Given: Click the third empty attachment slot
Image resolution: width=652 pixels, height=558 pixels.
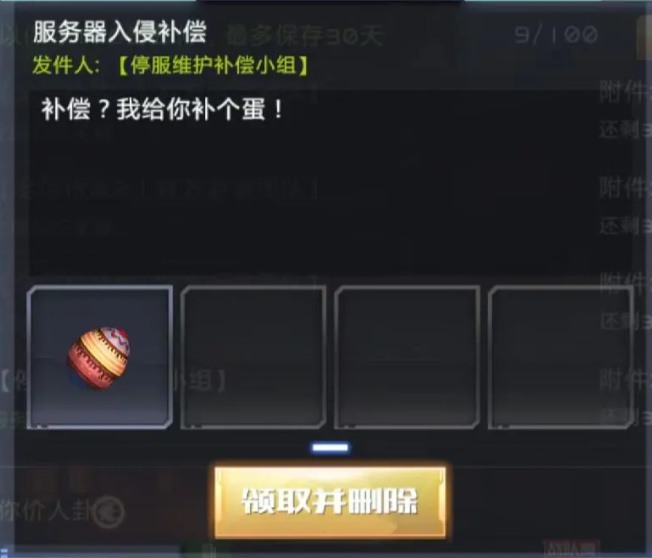Looking at the screenshot, I should (x=407, y=357).
